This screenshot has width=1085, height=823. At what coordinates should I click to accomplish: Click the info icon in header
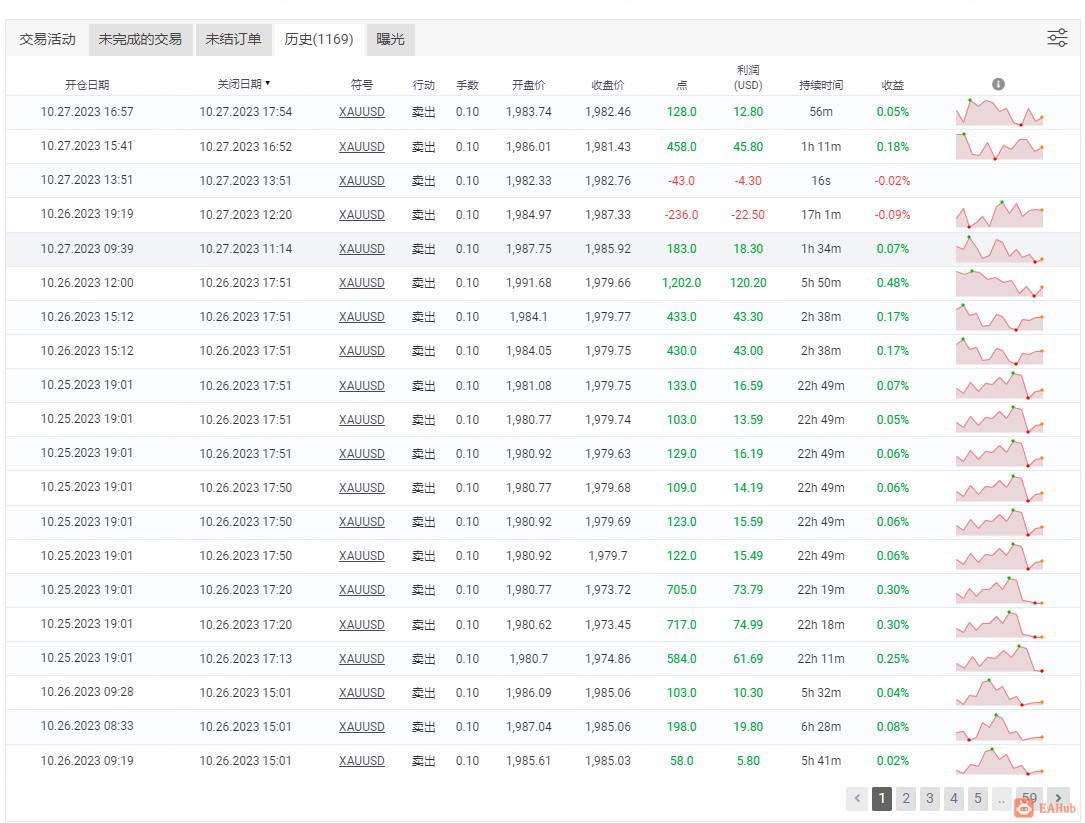click(998, 84)
